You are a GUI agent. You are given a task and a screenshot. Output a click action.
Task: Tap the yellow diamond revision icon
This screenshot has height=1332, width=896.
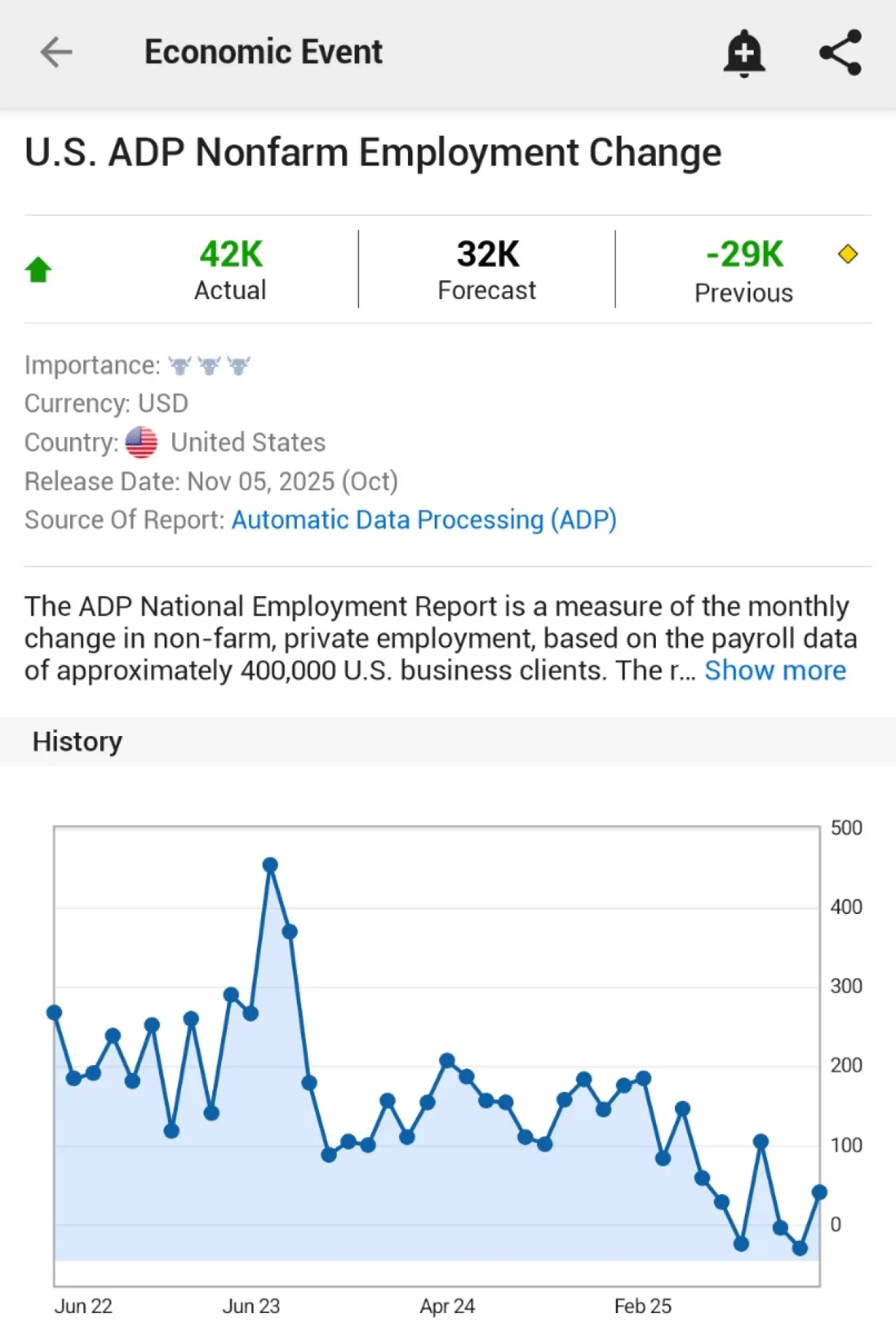(848, 254)
